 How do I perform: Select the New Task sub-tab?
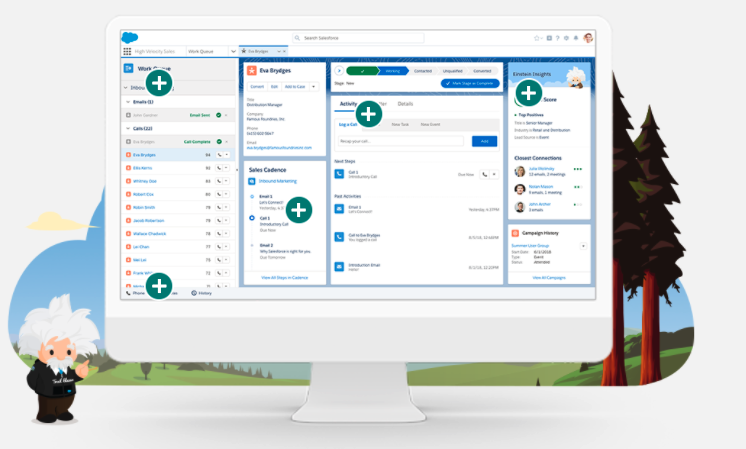click(400, 125)
